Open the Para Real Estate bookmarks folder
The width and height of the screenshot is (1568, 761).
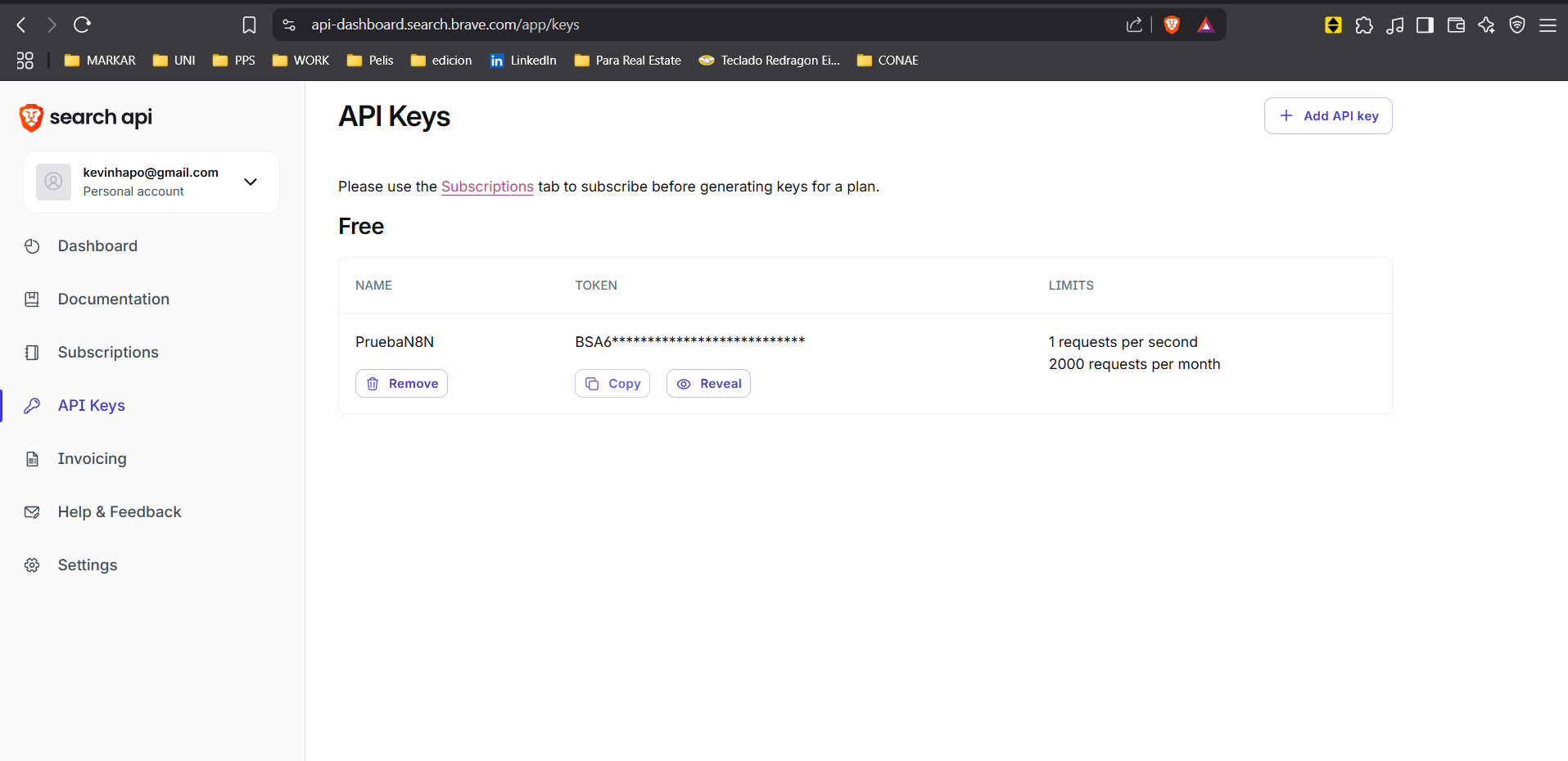(x=628, y=61)
